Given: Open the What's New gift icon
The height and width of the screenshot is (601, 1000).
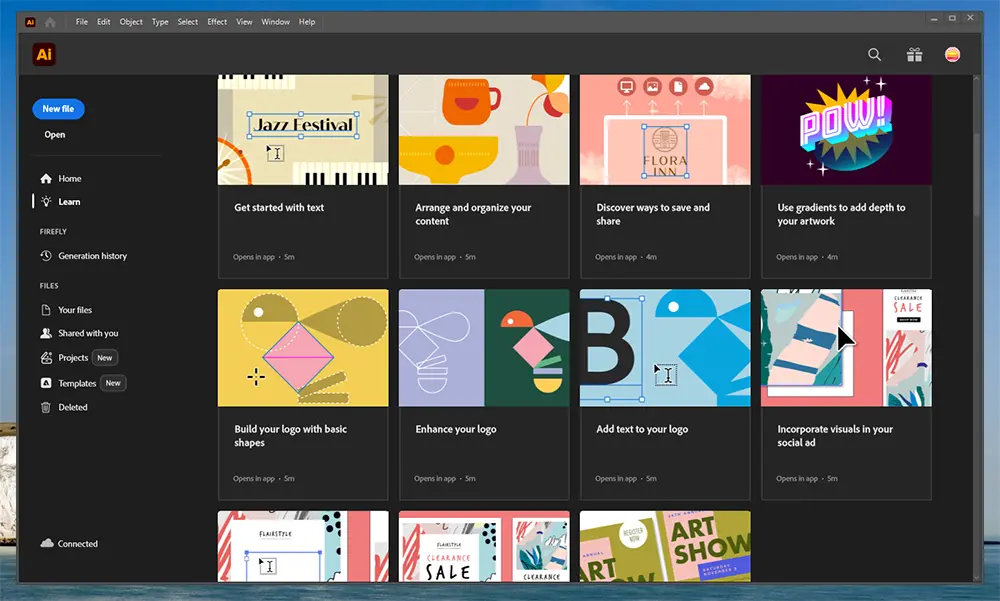Looking at the screenshot, I should click(915, 55).
